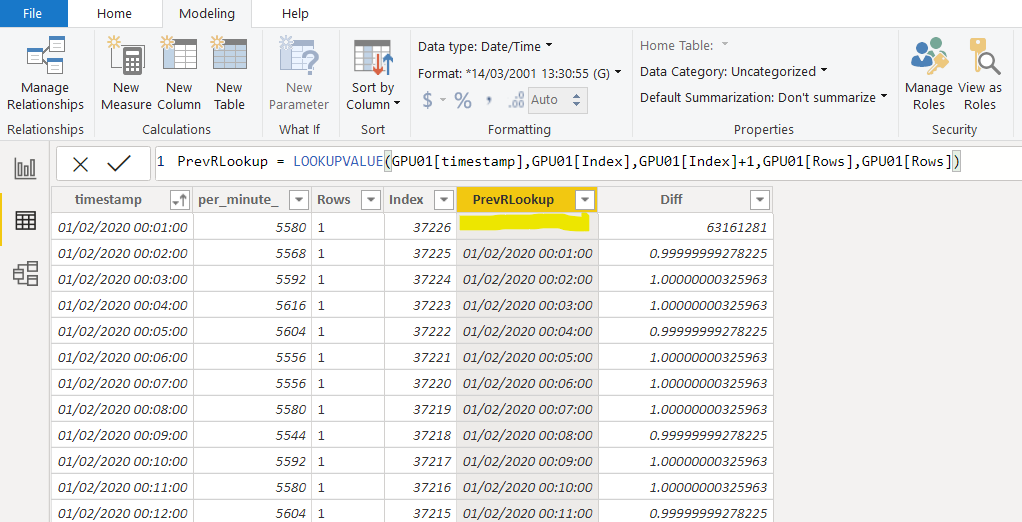
Task: Click timestamp cell 01/02/2020 00:12:00
Action: [123, 513]
